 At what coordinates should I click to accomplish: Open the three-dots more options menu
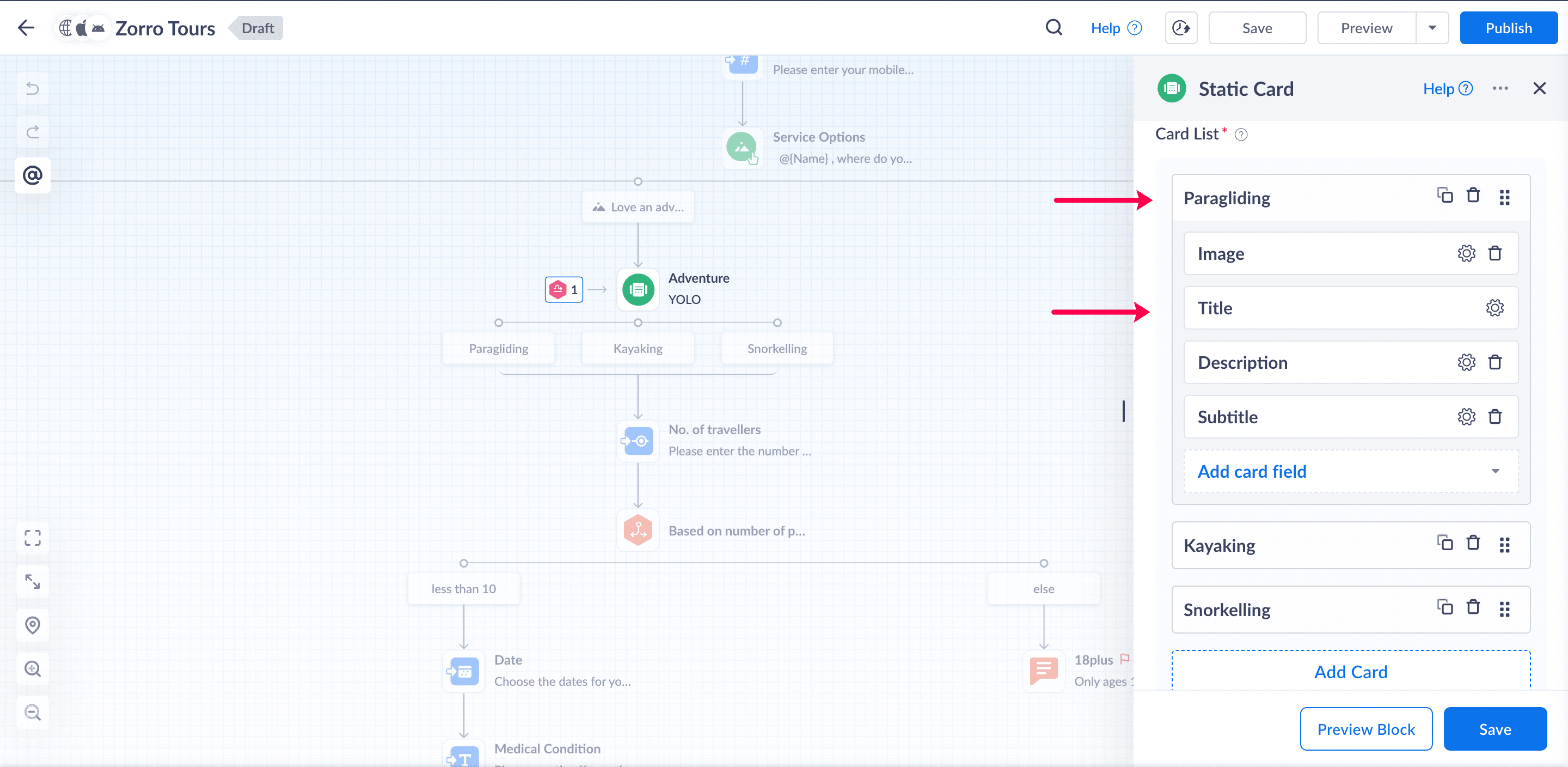(x=1500, y=89)
